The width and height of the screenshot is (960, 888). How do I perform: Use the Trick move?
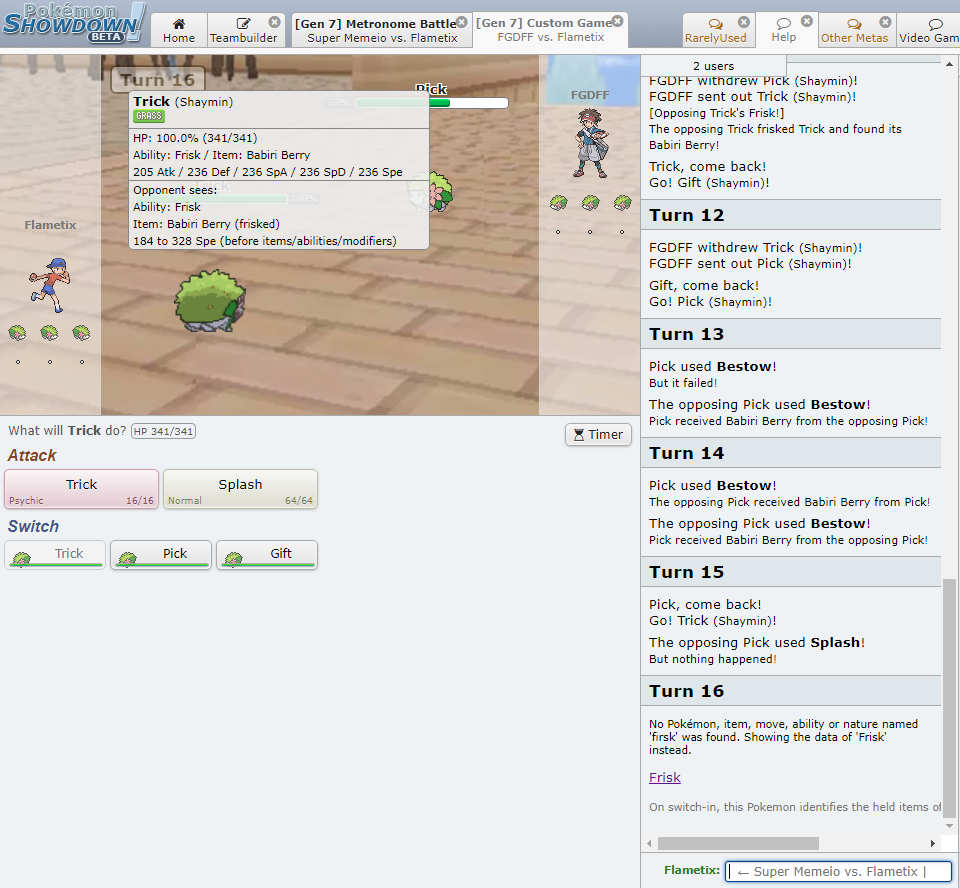(81, 489)
